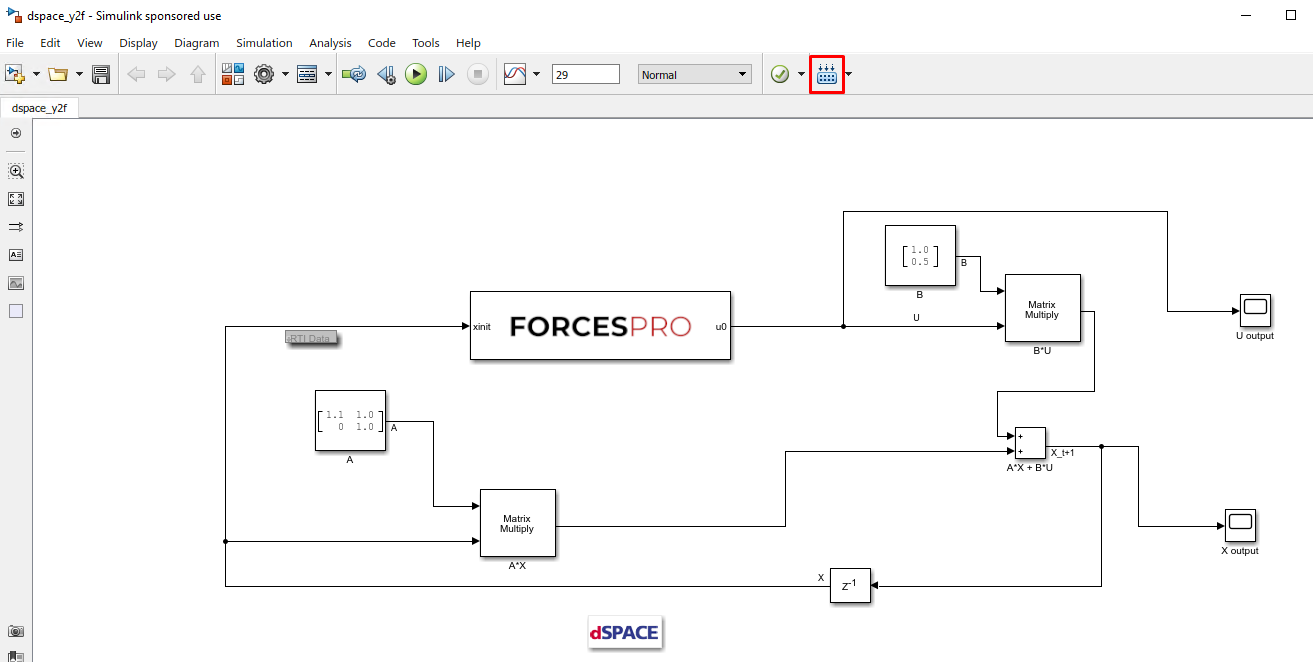1313x662 pixels.
Task: Switch to the dspace_y2f tab
Action: coord(40,108)
